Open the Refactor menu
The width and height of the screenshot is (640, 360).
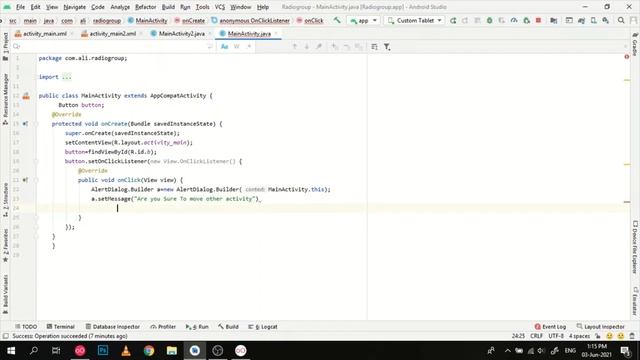pos(146,7)
